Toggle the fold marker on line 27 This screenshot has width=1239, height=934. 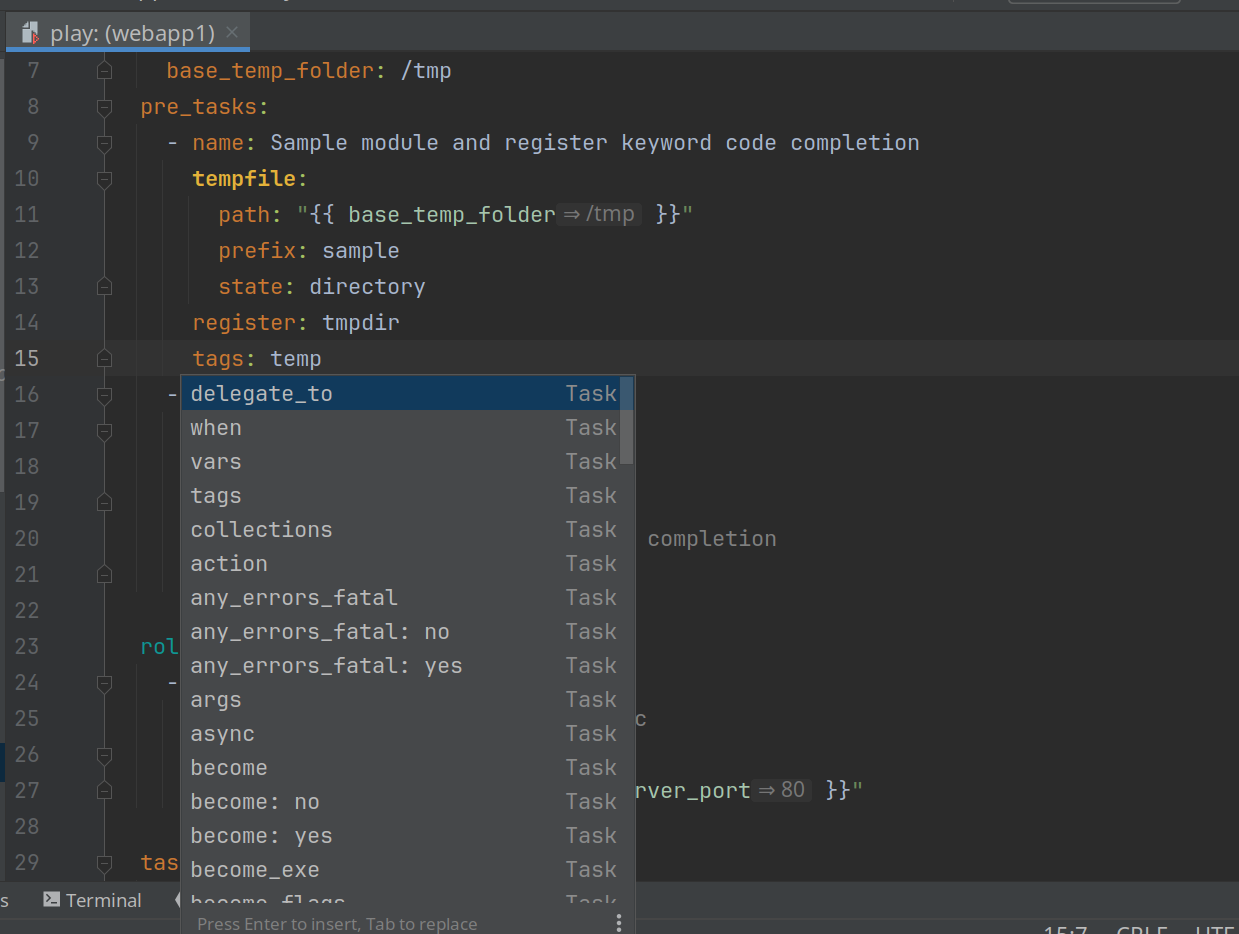[x=104, y=791]
